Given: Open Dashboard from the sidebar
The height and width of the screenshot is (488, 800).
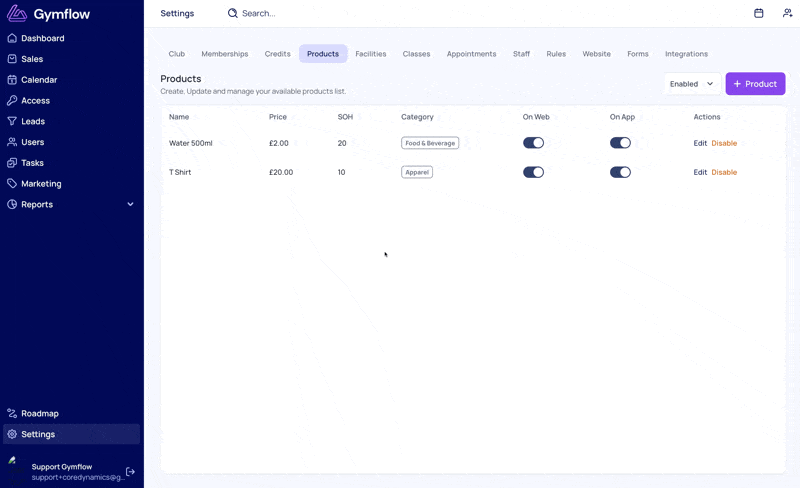Looking at the screenshot, I should coord(42,38).
